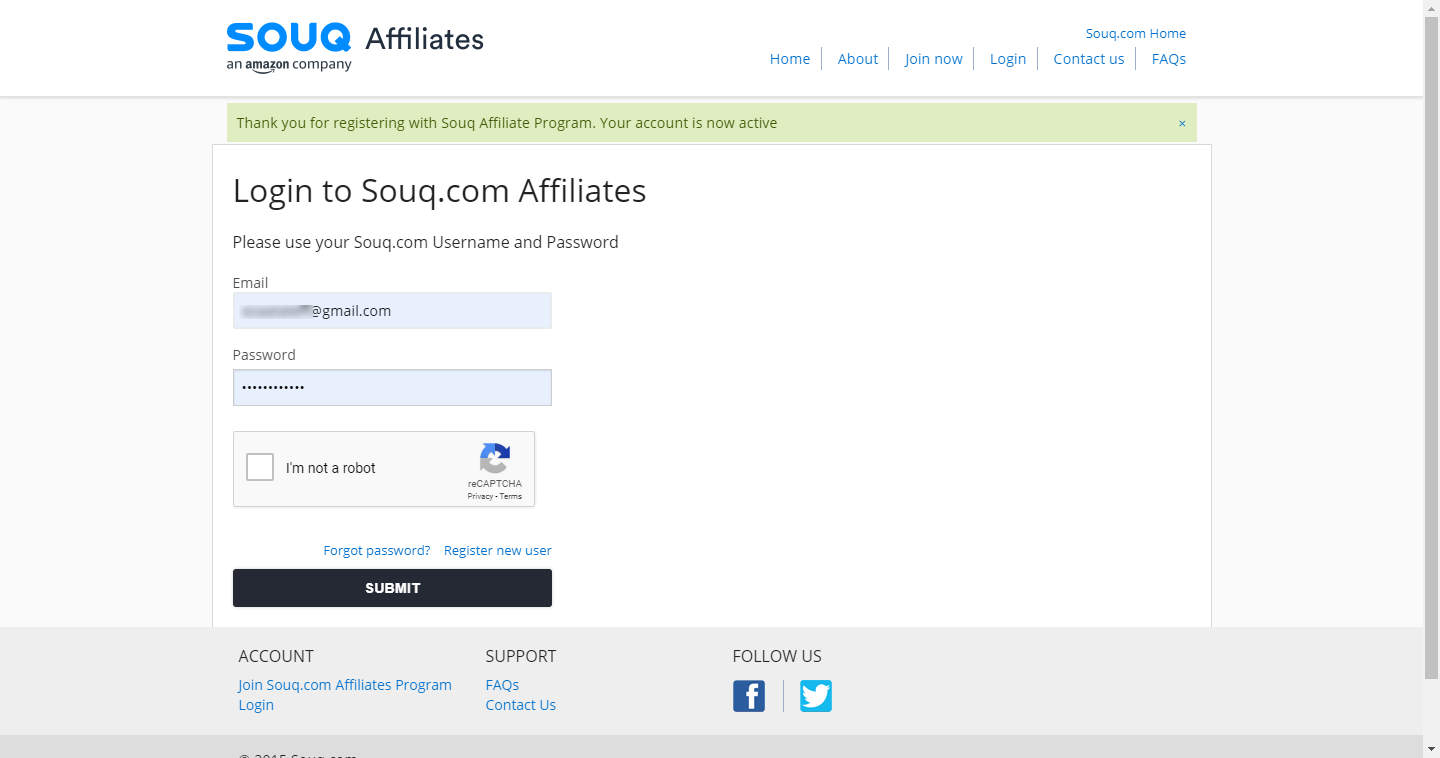This screenshot has width=1440, height=758.
Task: Open Contact us in top navigation
Action: 1089,59
